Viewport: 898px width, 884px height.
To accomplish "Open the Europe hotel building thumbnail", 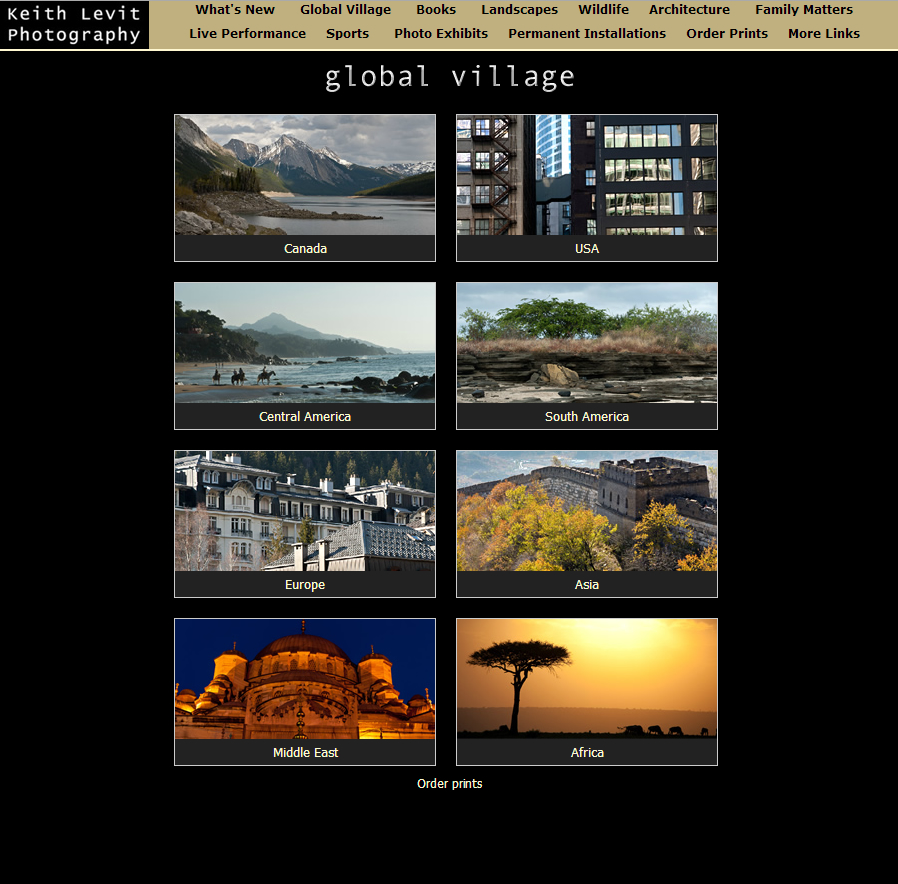I will (x=305, y=511).
